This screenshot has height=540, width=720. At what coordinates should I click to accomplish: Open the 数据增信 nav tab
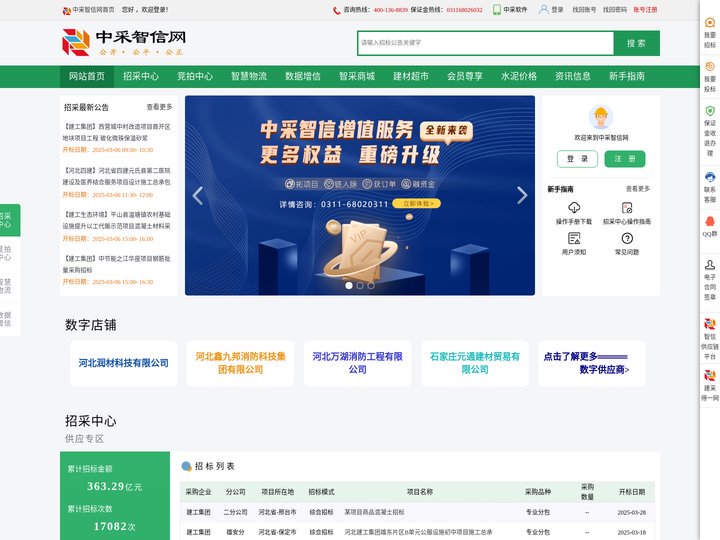point(303,76)
